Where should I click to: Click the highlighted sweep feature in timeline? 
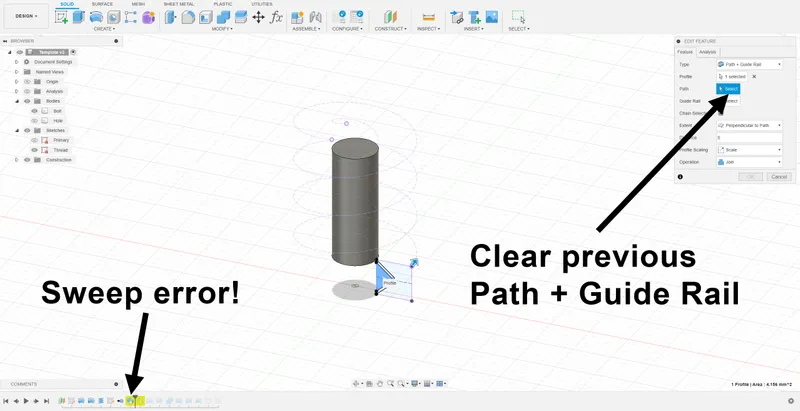[x=131, y=401]
